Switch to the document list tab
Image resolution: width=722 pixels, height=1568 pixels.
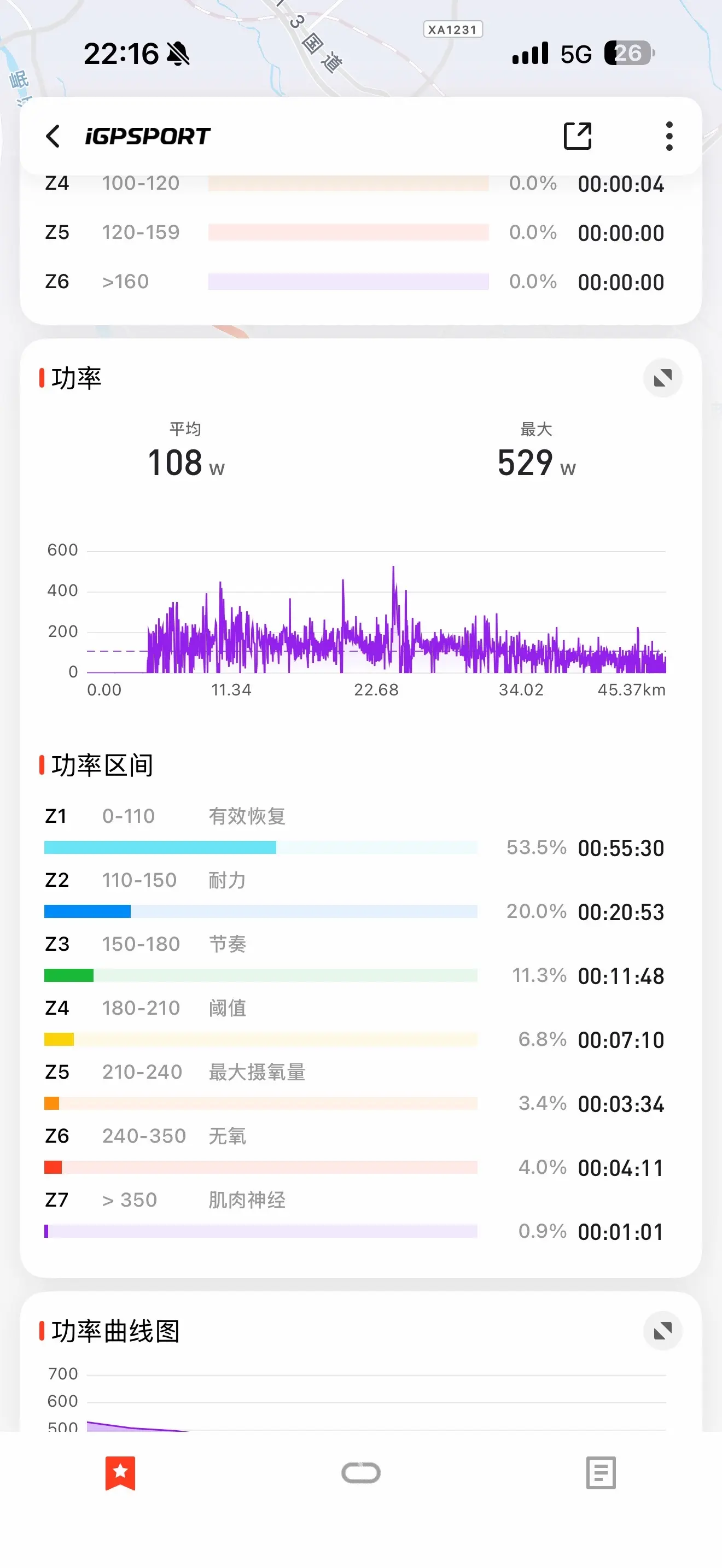pos(601,1473)
